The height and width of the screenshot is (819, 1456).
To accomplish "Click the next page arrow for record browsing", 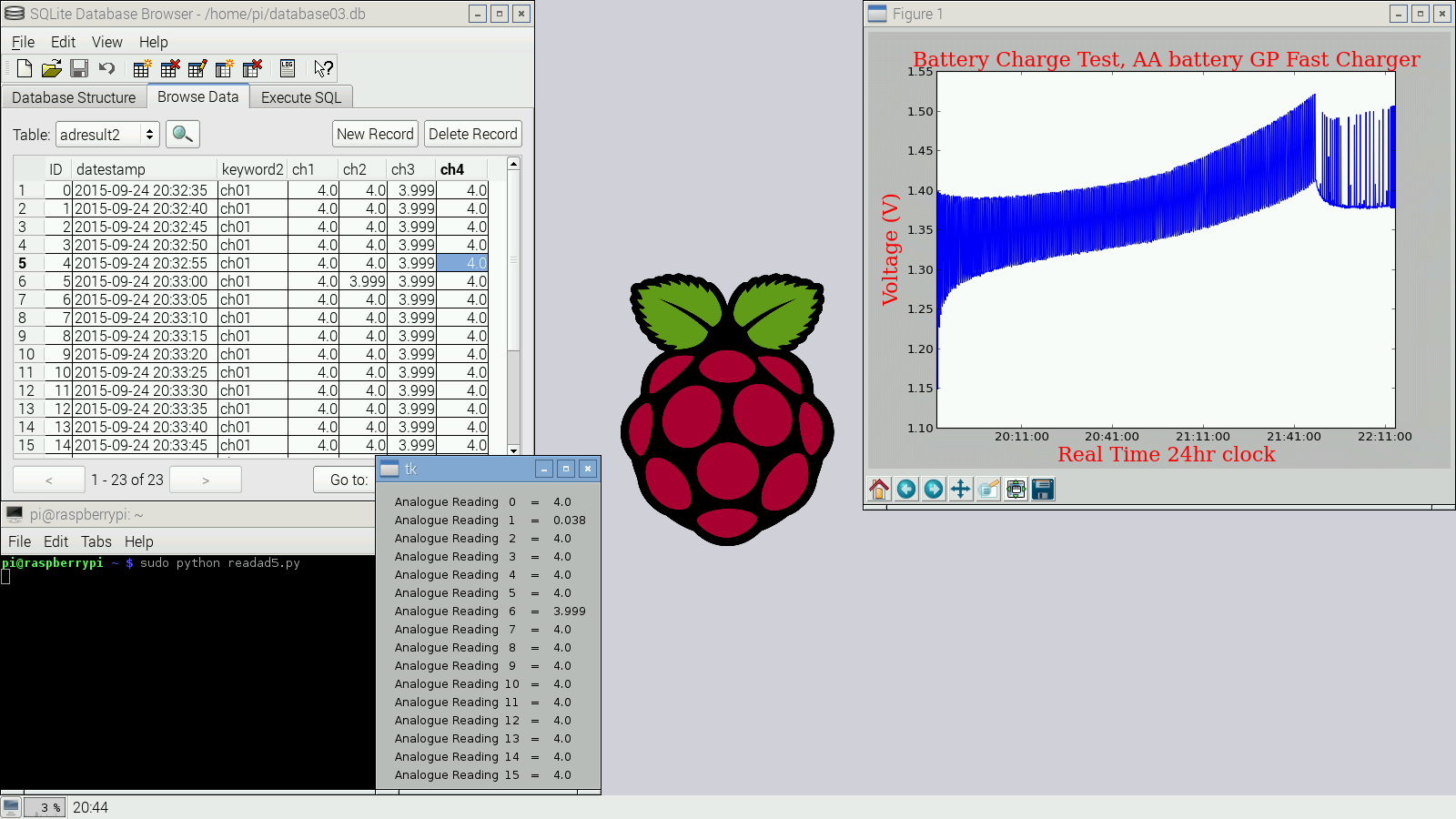I will click(x=205, y=479).
